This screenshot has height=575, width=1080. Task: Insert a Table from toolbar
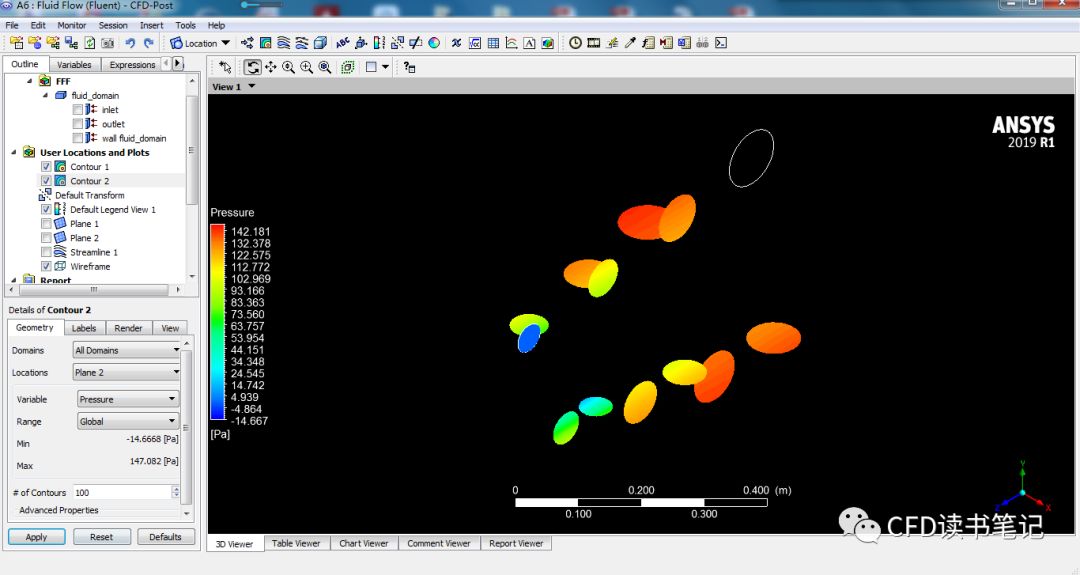click(x=493, y=43)
